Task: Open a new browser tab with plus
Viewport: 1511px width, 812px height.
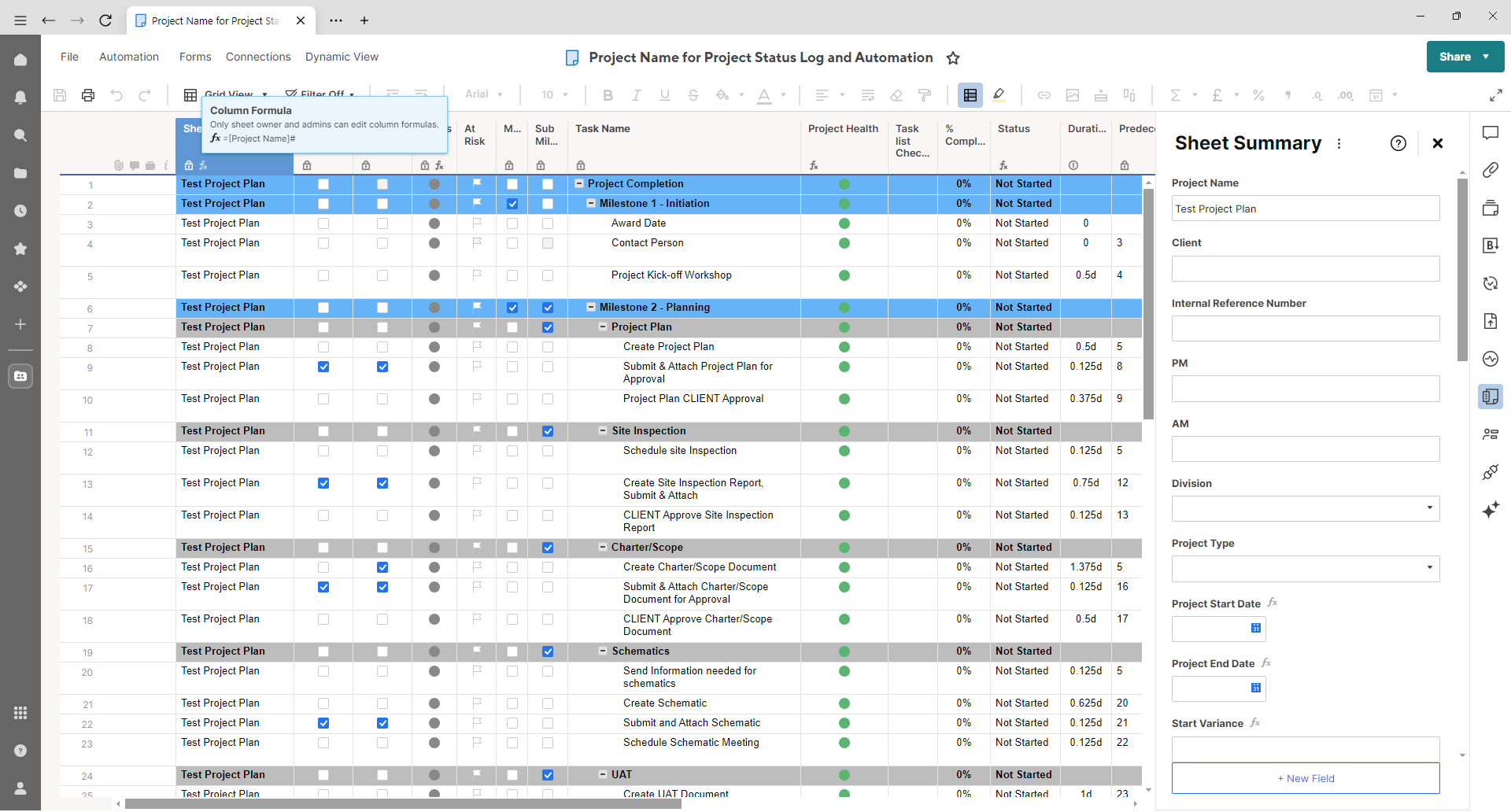Action: point(364,20)
